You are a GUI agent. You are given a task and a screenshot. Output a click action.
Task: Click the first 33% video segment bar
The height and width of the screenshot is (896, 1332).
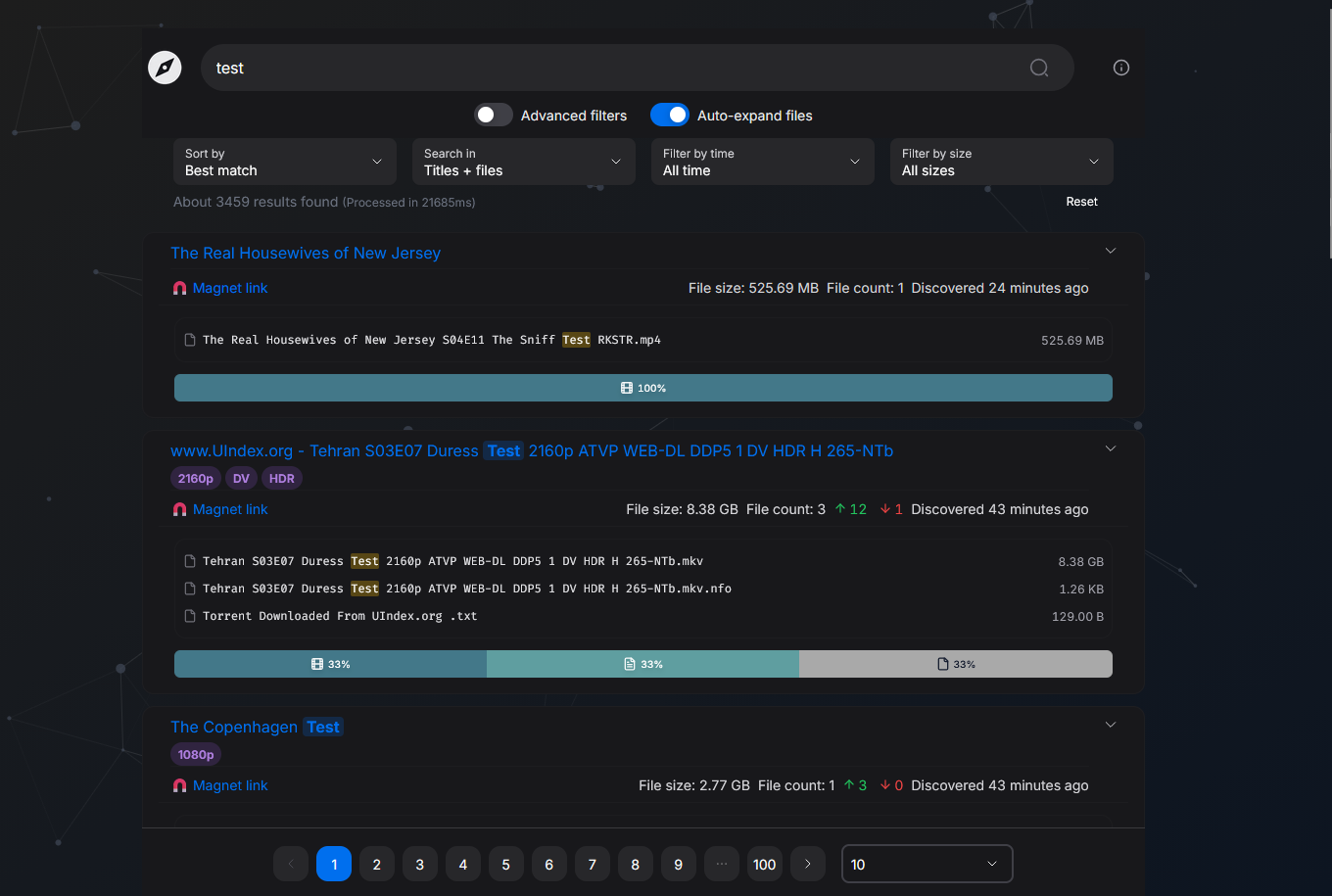[330, 664]
